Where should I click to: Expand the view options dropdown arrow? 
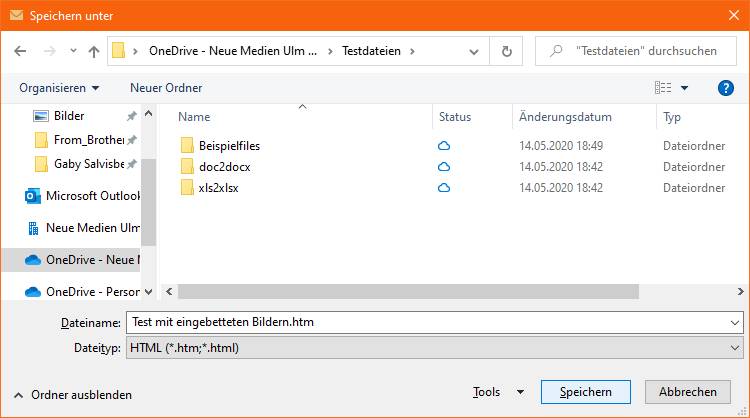point(685,88)
